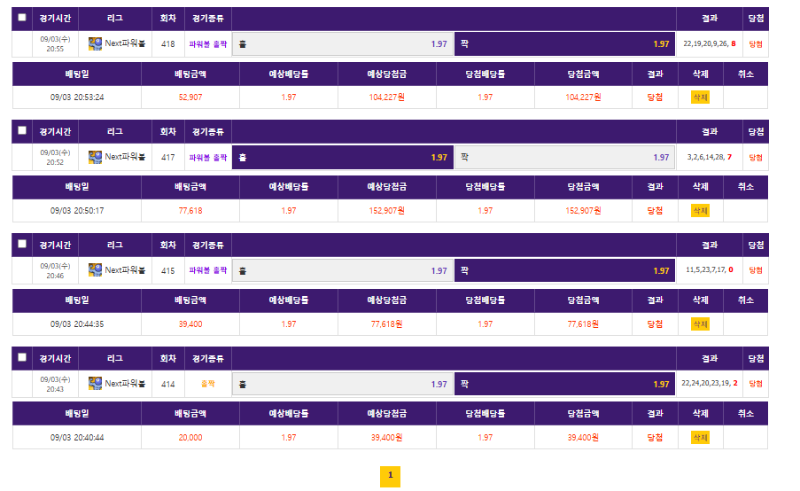Select the gray 짝 1.97 option in round 417
800x491 pixels.
(565, 158)
